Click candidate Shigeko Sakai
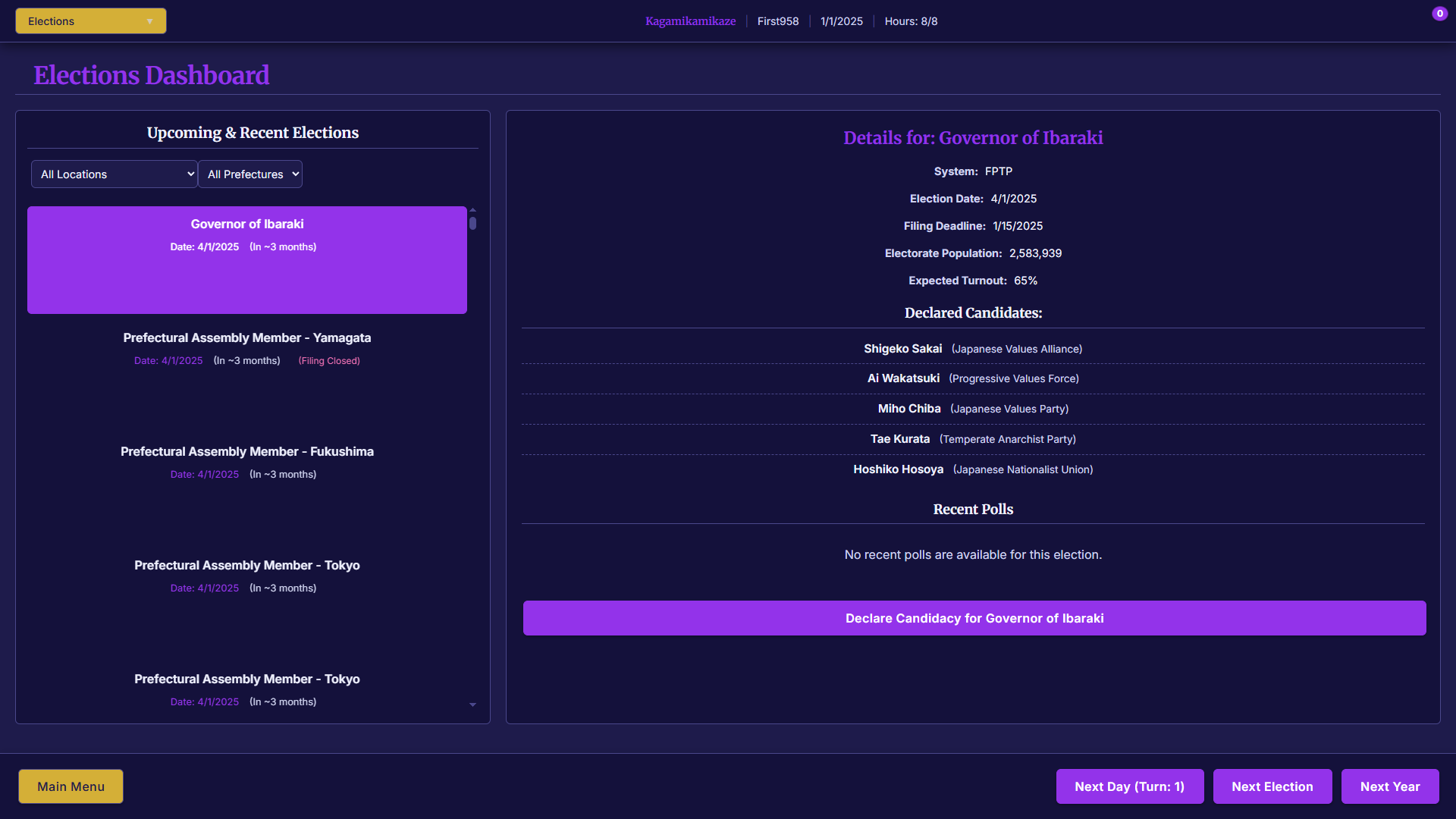This screenshot has width=1456, height=819. coord(902,349)
